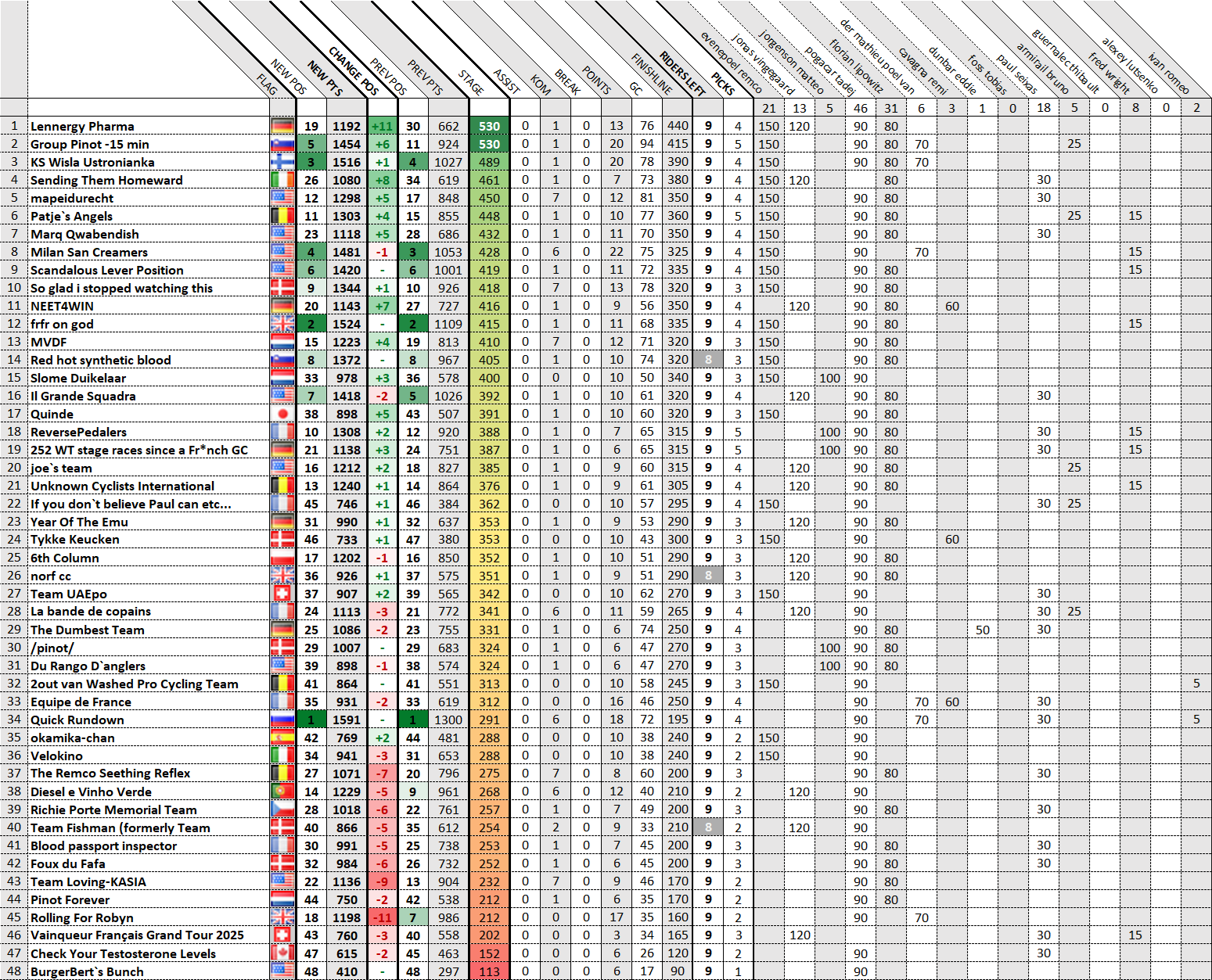Click the Portuguese flag beside Diesel e Vinho Verde
The height and width of the screenshot is (980, 1212).
282,792
